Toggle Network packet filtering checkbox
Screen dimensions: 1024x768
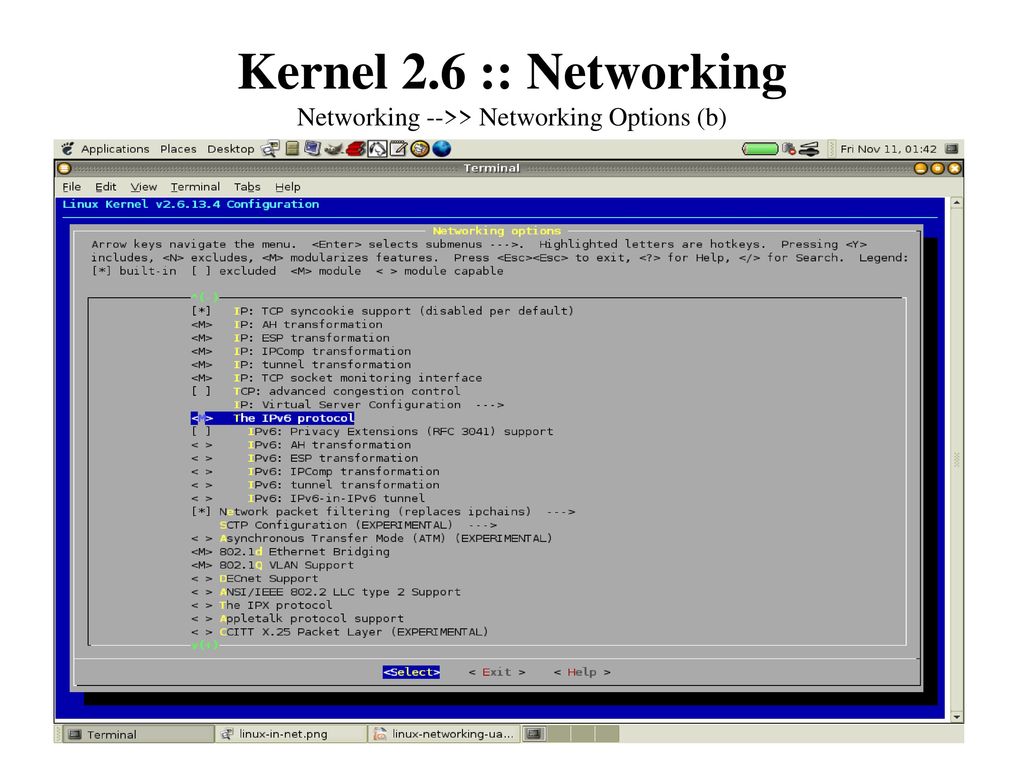pyautogui.click(x=201, y=511)
